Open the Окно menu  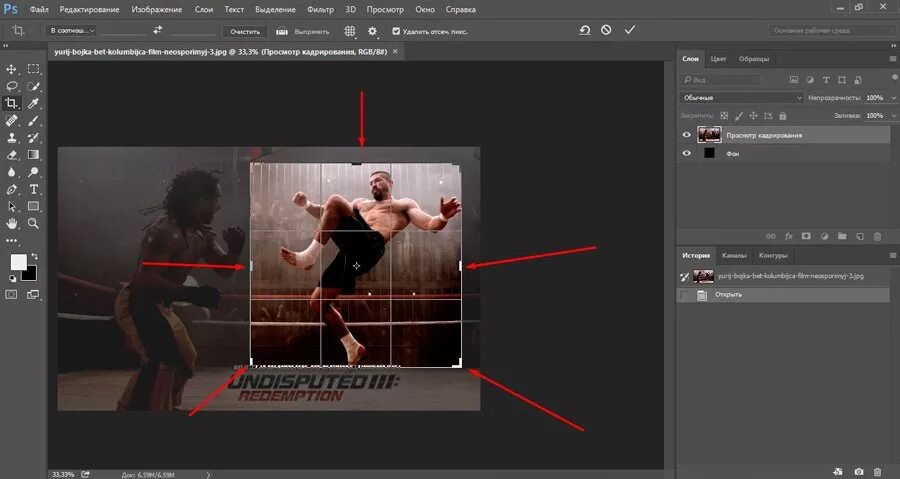click(x=425, y=9)
